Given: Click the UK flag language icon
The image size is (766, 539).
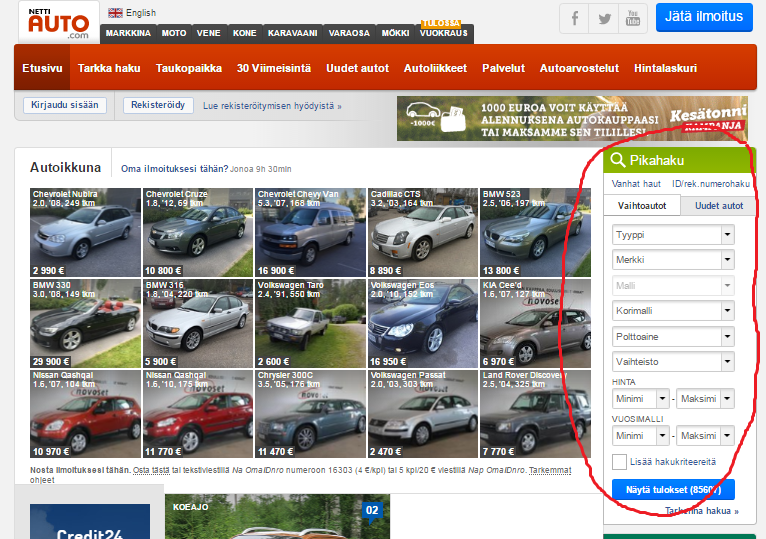Looking at the screenshot, I should (115, 13).
